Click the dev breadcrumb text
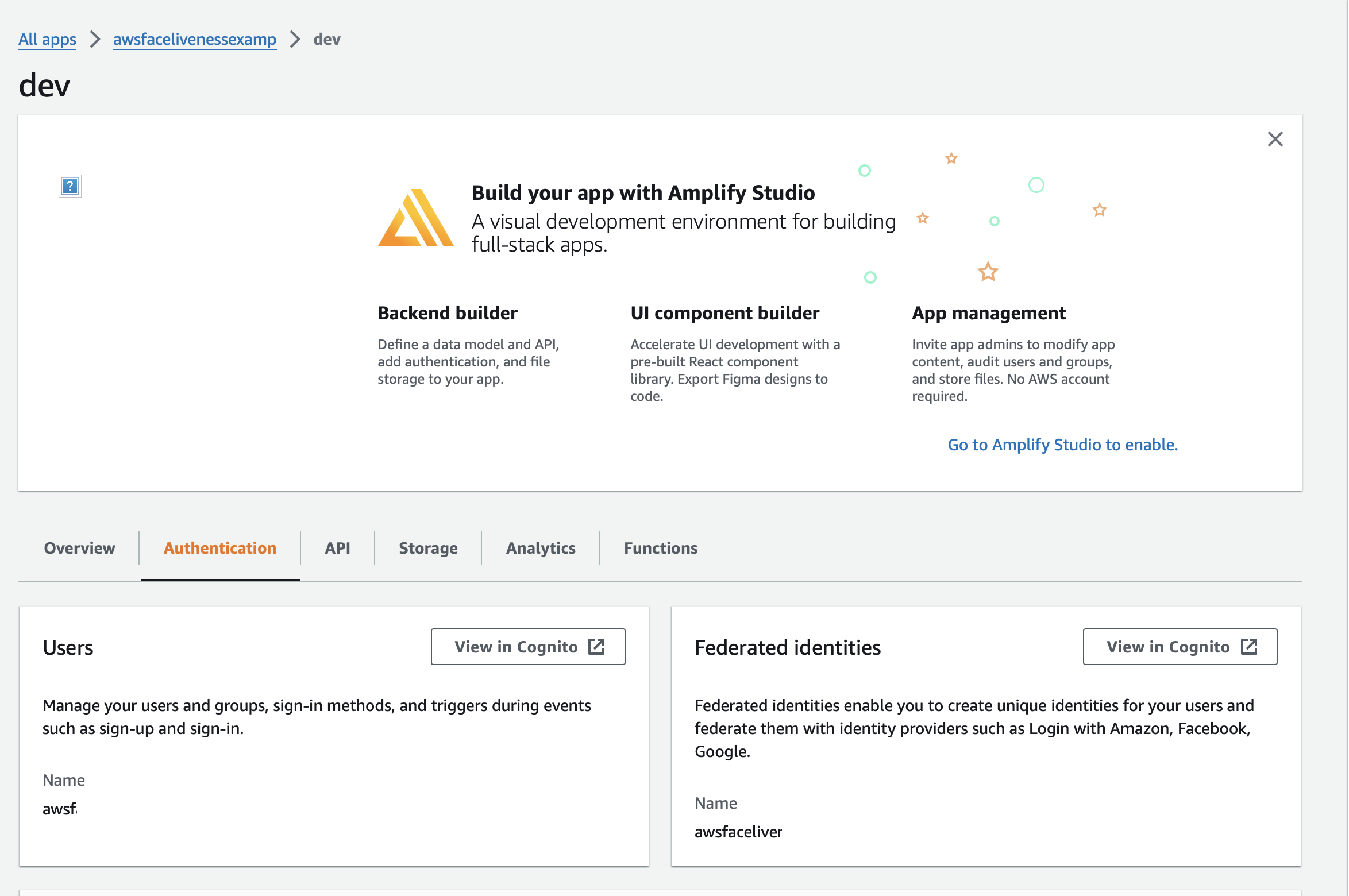This screenshot has width=1349, height=896. (x=327, y=39)
